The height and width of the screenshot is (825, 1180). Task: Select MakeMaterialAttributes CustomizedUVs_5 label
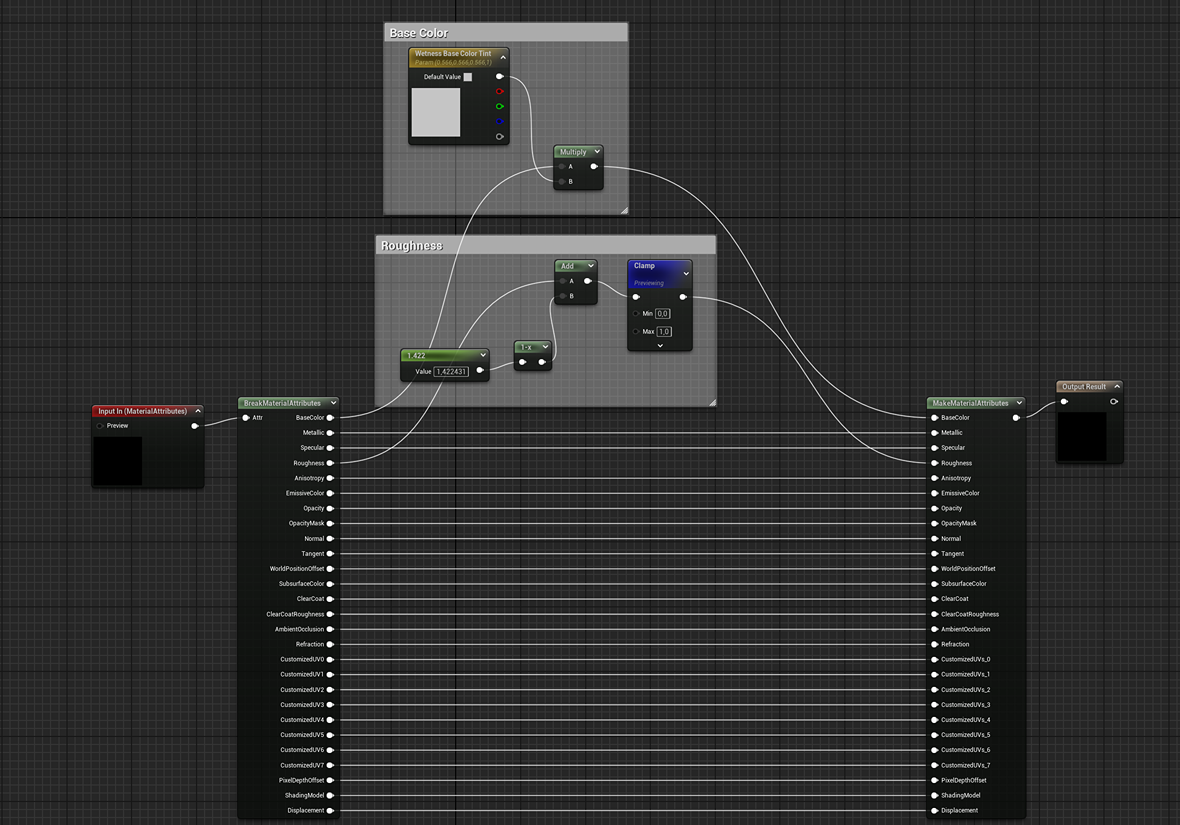point(966,735)
